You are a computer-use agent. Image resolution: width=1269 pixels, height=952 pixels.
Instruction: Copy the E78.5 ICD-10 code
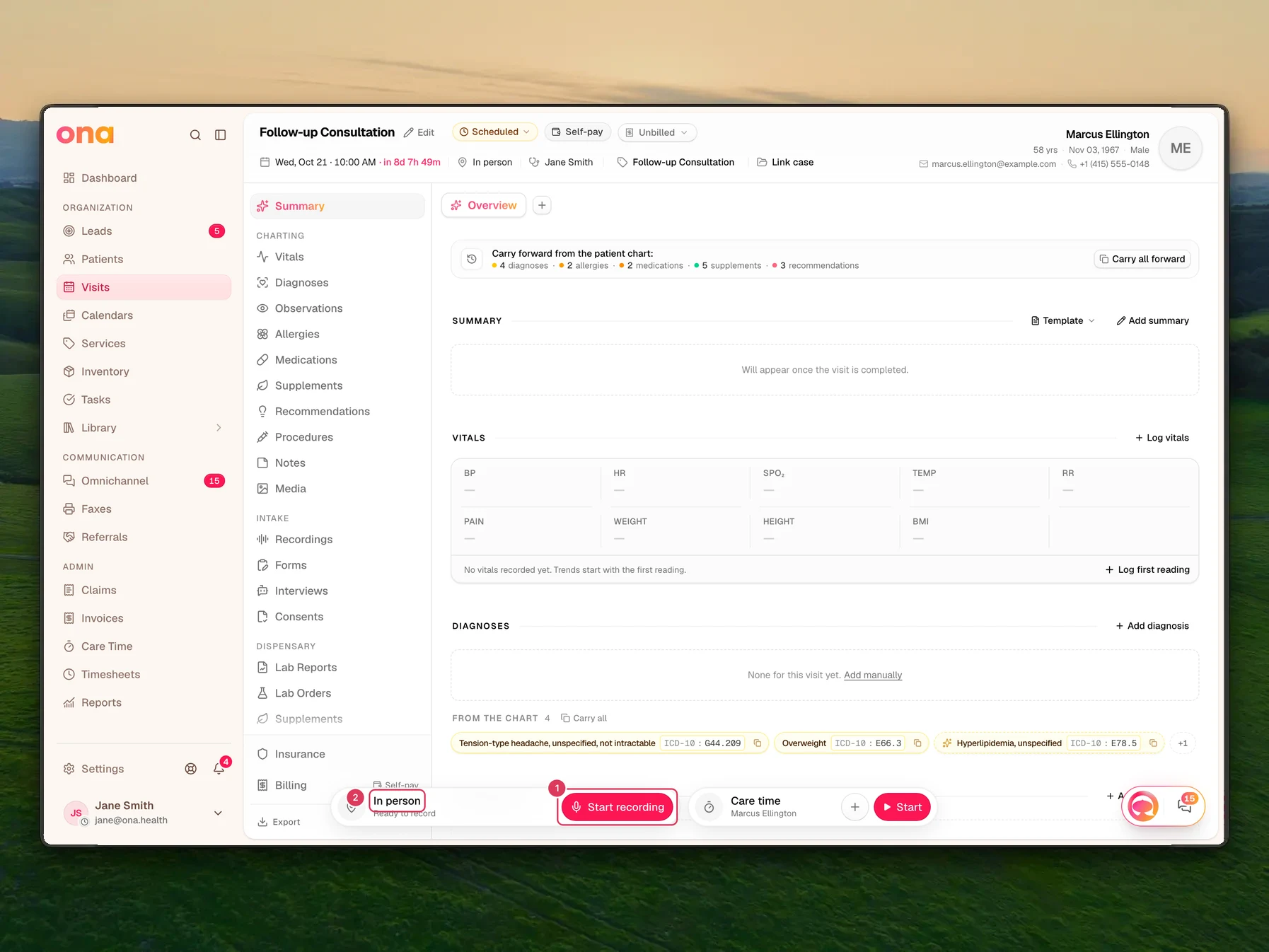(x=1153, y=743)
